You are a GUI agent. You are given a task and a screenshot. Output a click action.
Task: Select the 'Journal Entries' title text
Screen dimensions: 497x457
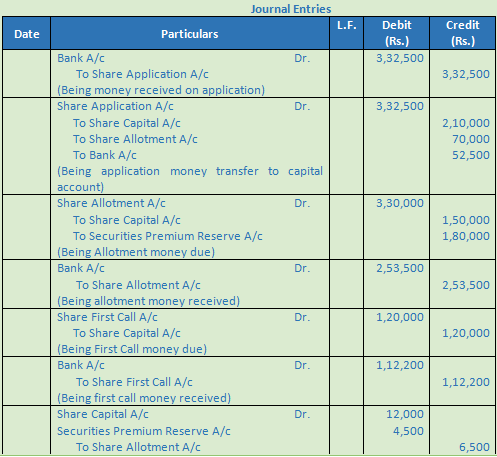click(x=291, y=9)
